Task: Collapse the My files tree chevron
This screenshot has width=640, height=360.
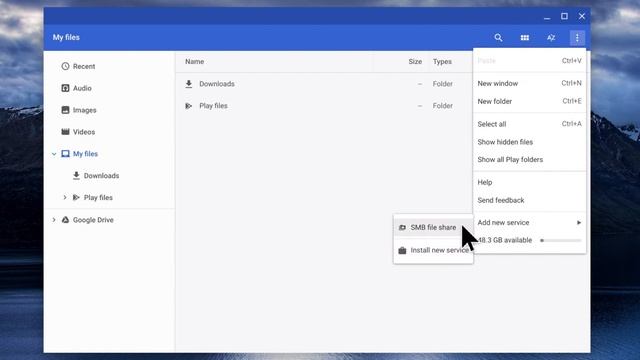Action: (x=54, y=154)
